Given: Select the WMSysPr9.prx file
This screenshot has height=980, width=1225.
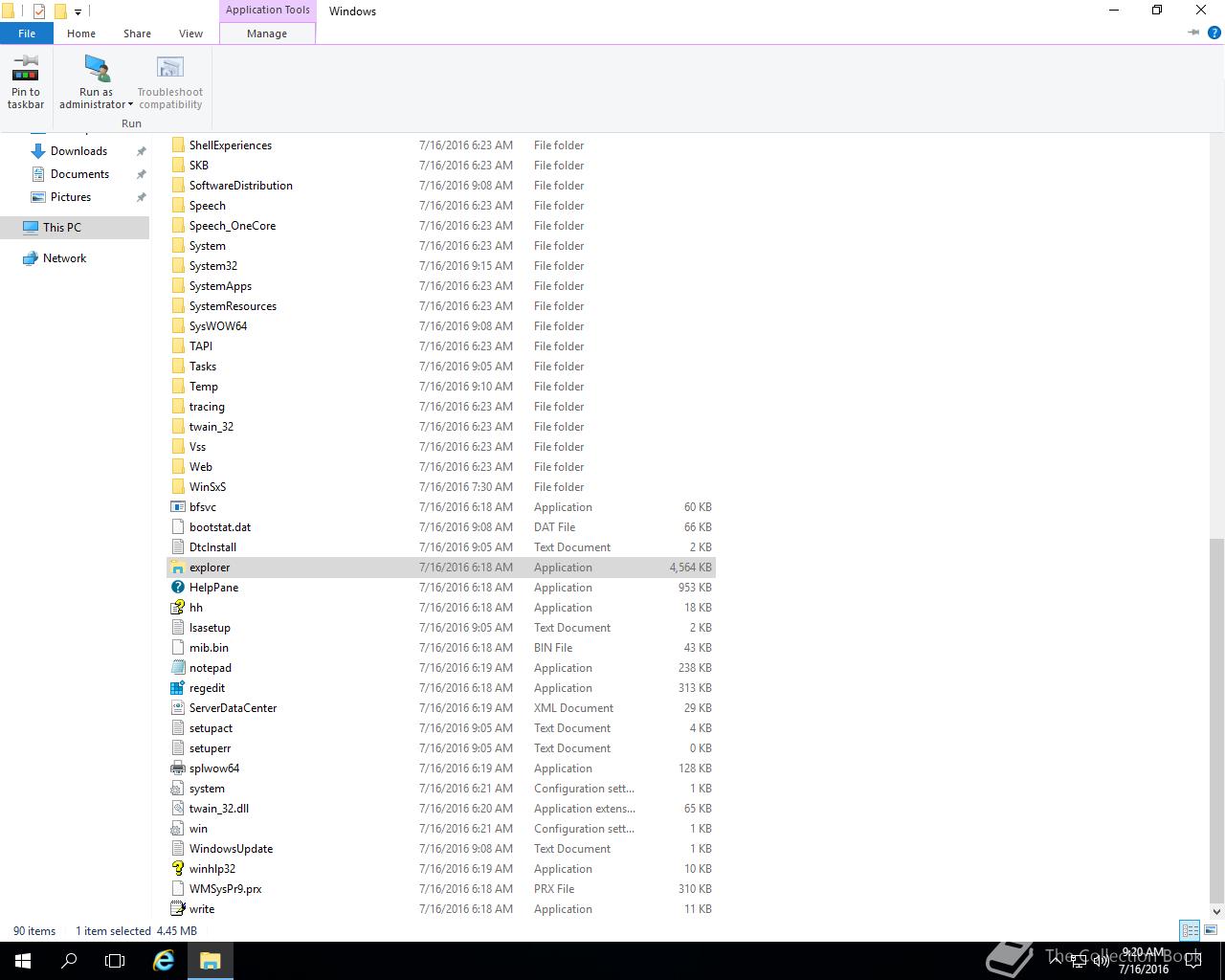Looking at the screenshot, I should point(441,889).
